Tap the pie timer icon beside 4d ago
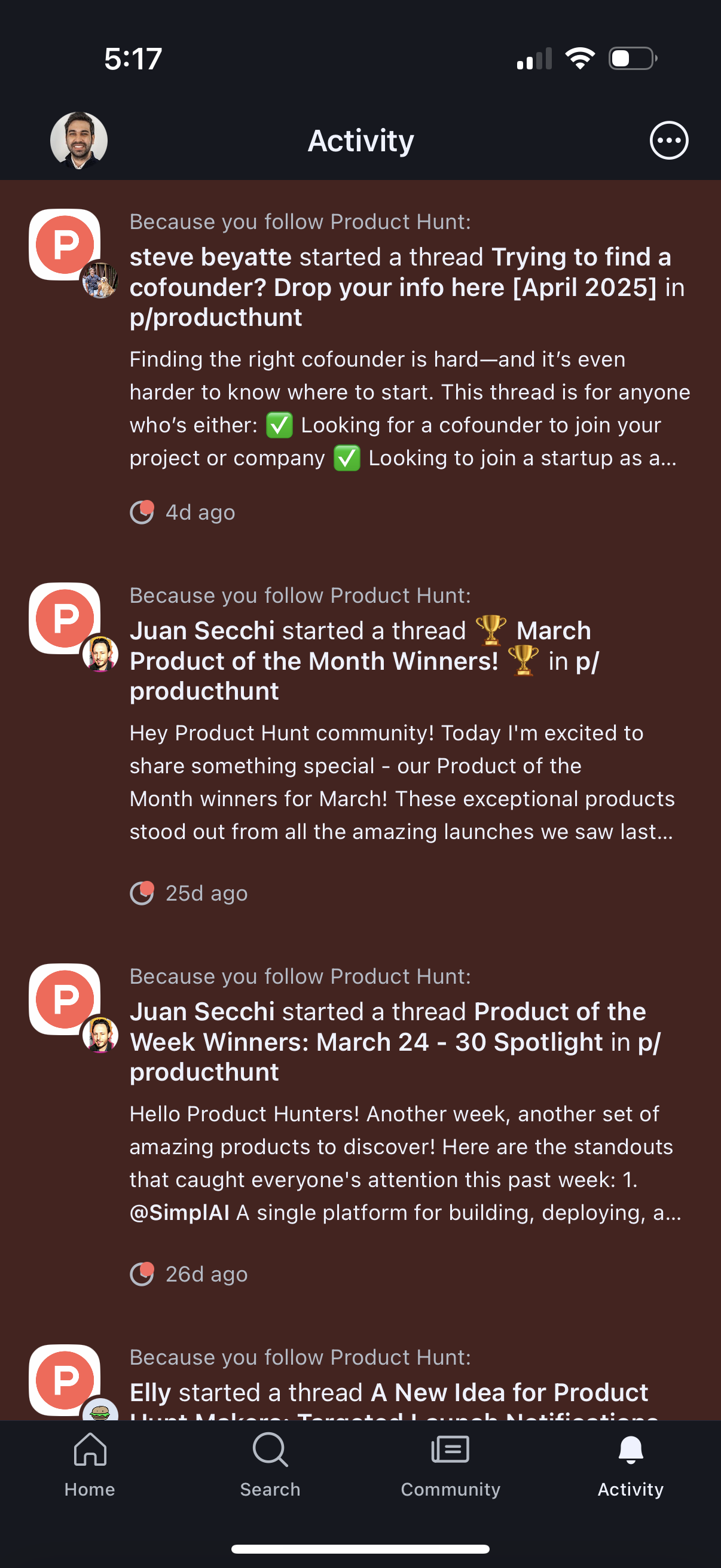The image size is (721, 1568). (x=143, y=512)
